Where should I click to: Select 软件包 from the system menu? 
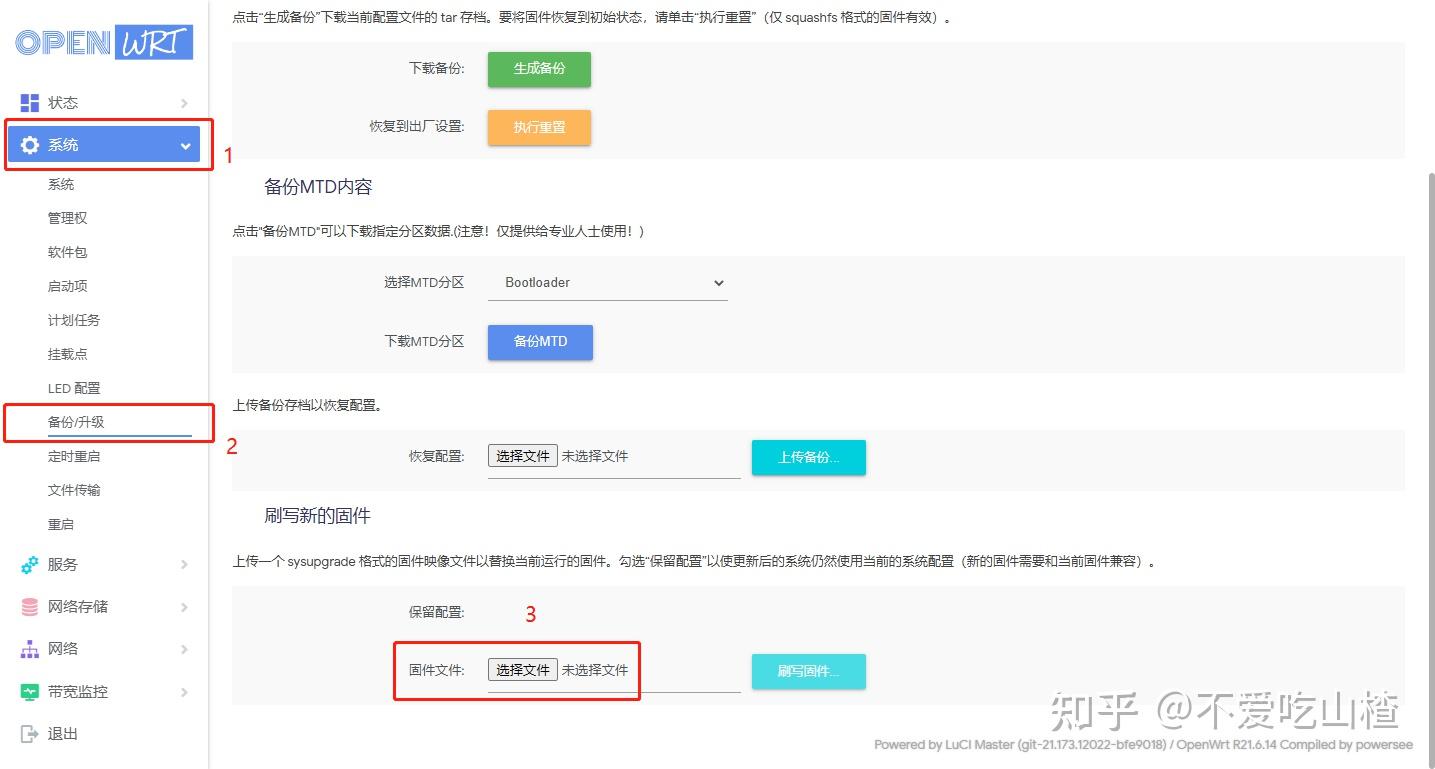[67, 251]
